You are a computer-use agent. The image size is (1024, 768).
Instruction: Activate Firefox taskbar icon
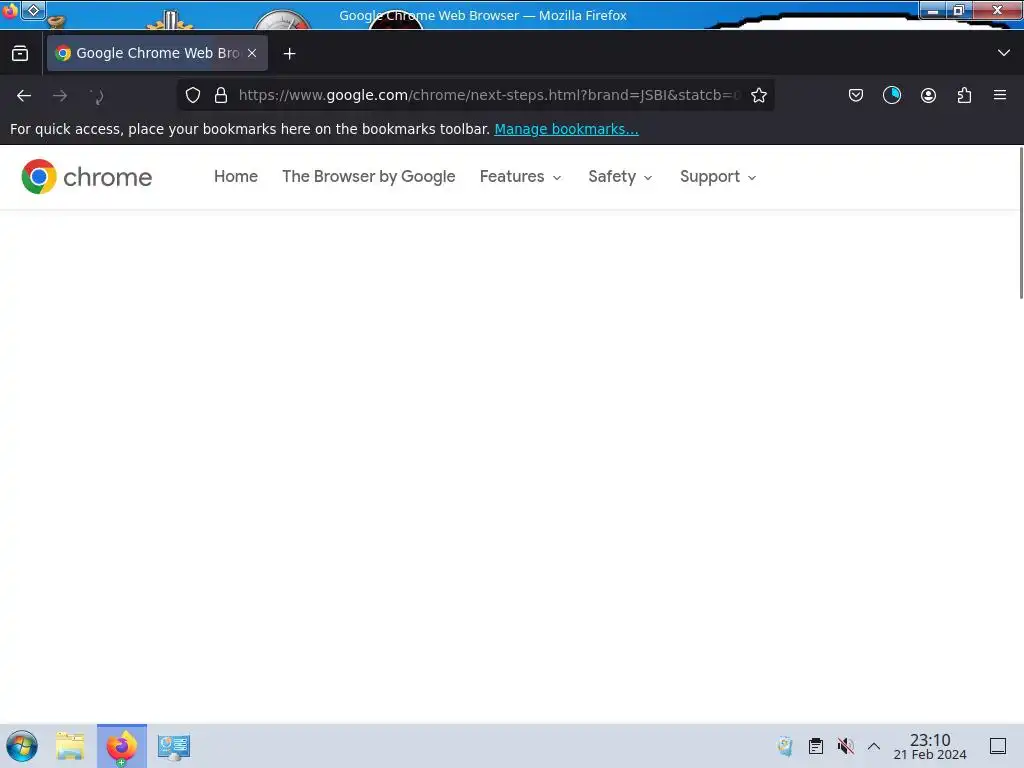point(122,746)
